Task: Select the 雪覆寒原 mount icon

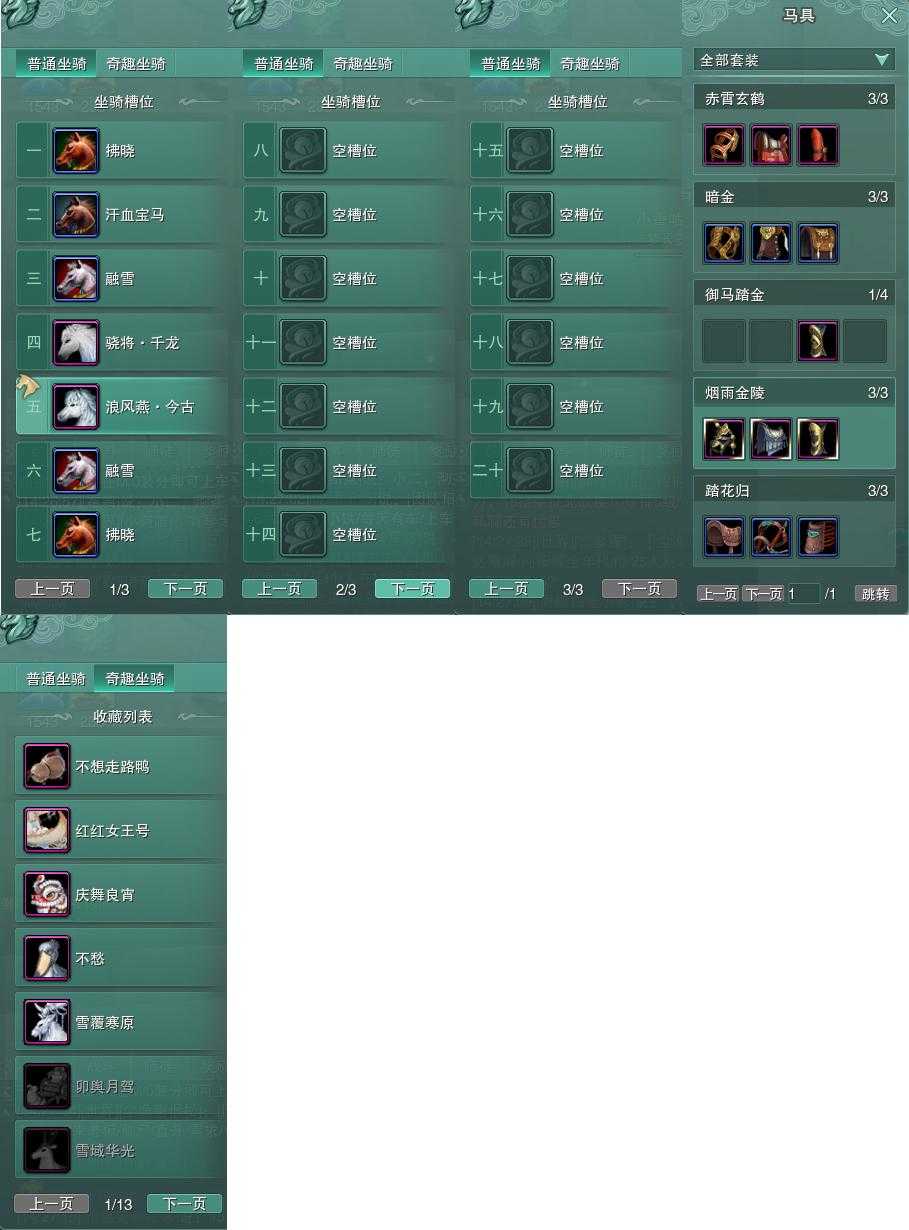Action: 47,1023
